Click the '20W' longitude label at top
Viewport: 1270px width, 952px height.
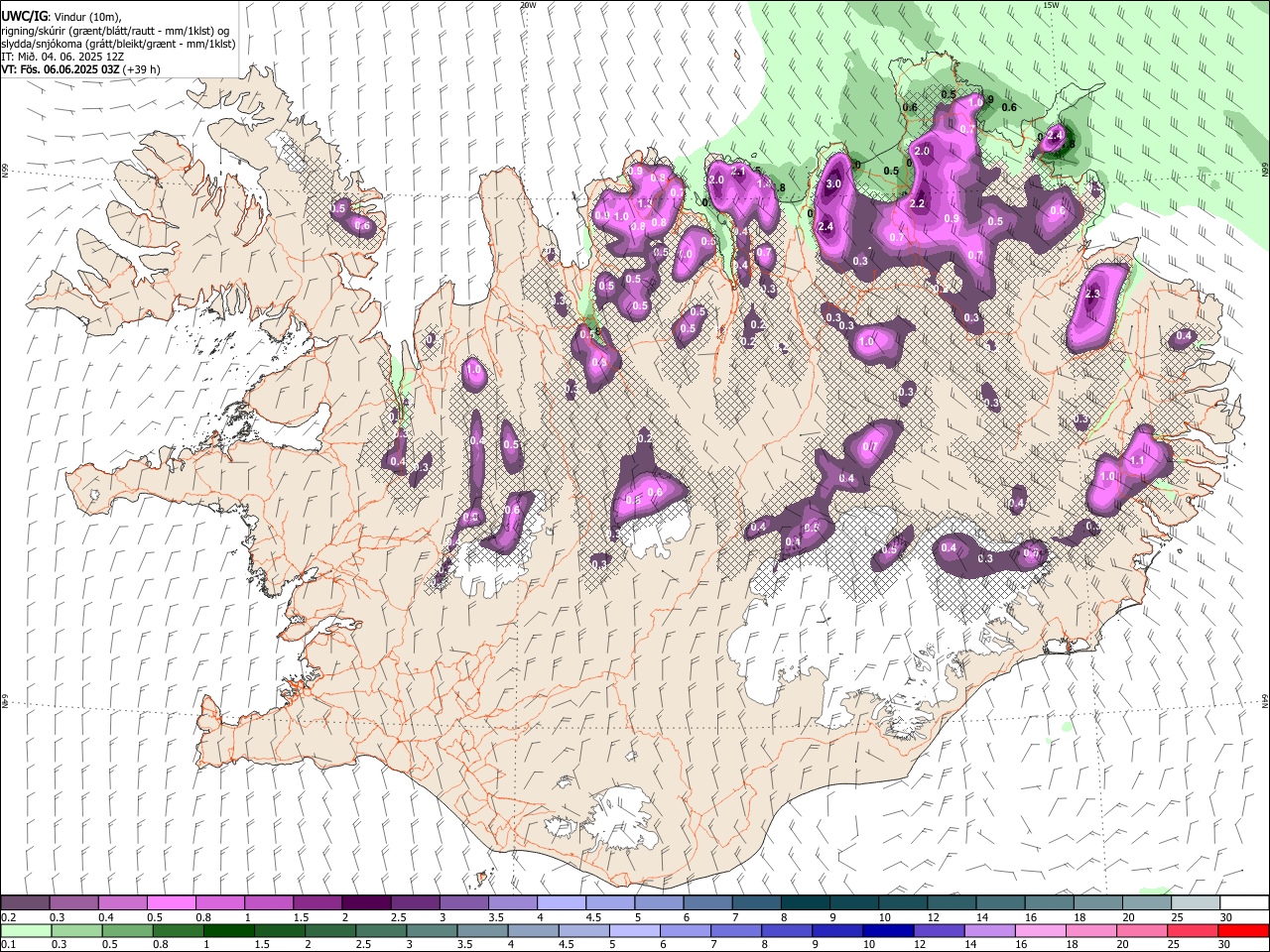[x=527, y=5]
